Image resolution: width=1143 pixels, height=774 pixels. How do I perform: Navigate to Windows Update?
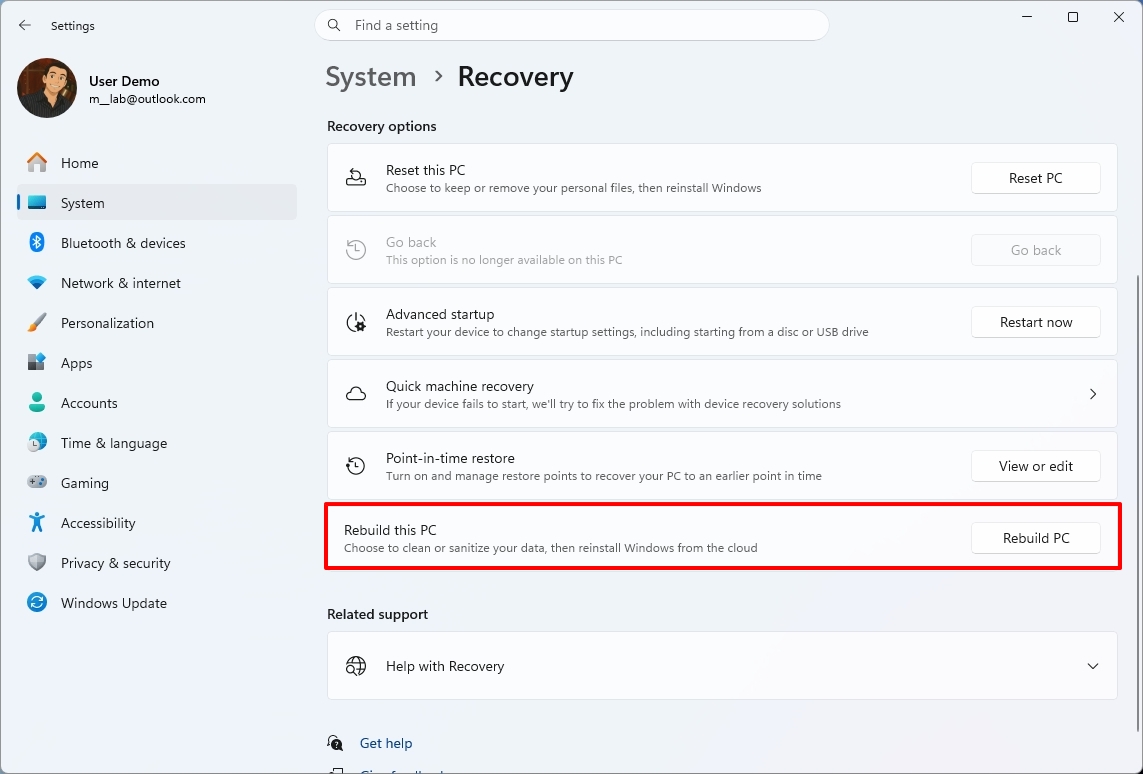pyautogui.click(x=157, y=603)
